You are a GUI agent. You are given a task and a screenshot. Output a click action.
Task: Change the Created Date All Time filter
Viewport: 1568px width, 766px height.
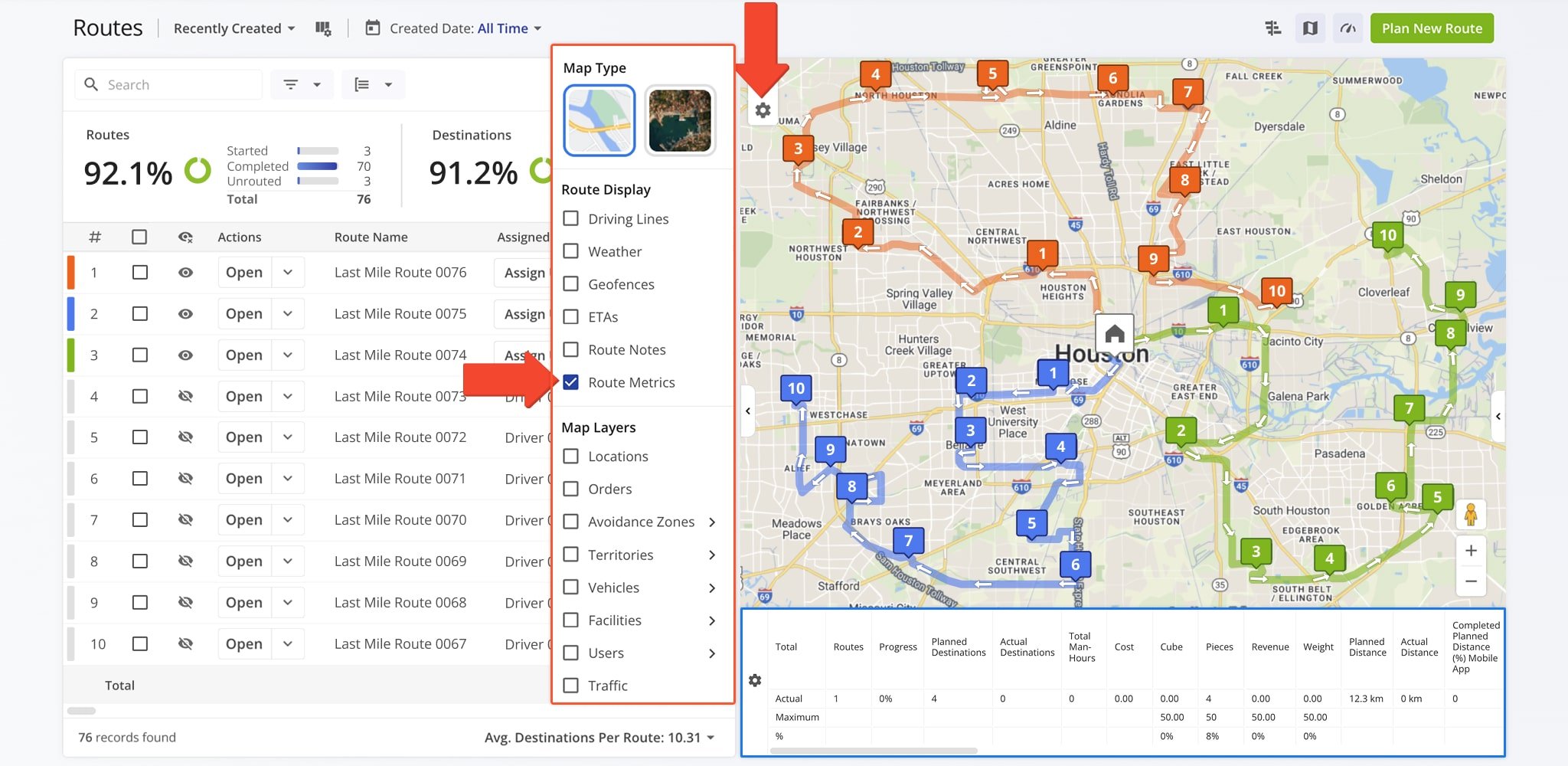click(504, 28)
